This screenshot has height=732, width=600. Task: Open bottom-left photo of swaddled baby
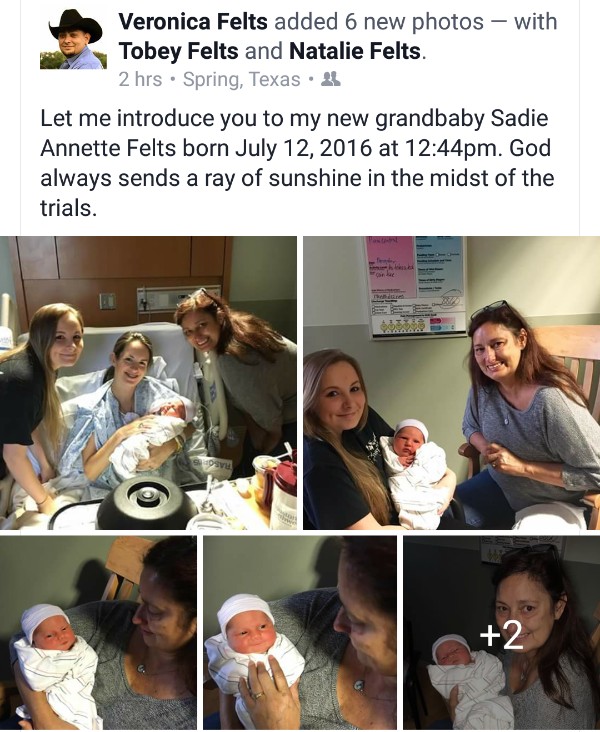click(x=98, y=633)
